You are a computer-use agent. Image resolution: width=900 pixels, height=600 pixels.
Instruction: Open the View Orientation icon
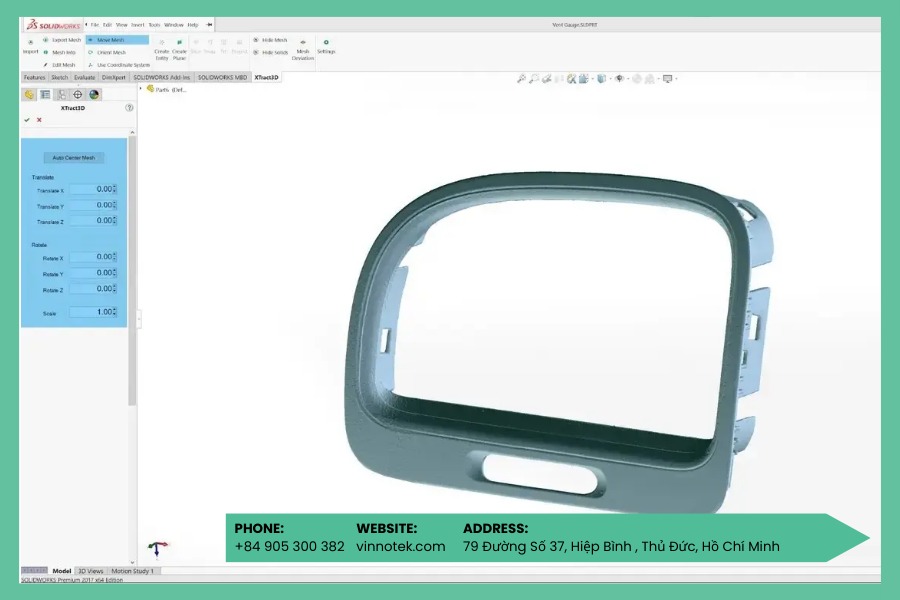click(x=584, y=79)
